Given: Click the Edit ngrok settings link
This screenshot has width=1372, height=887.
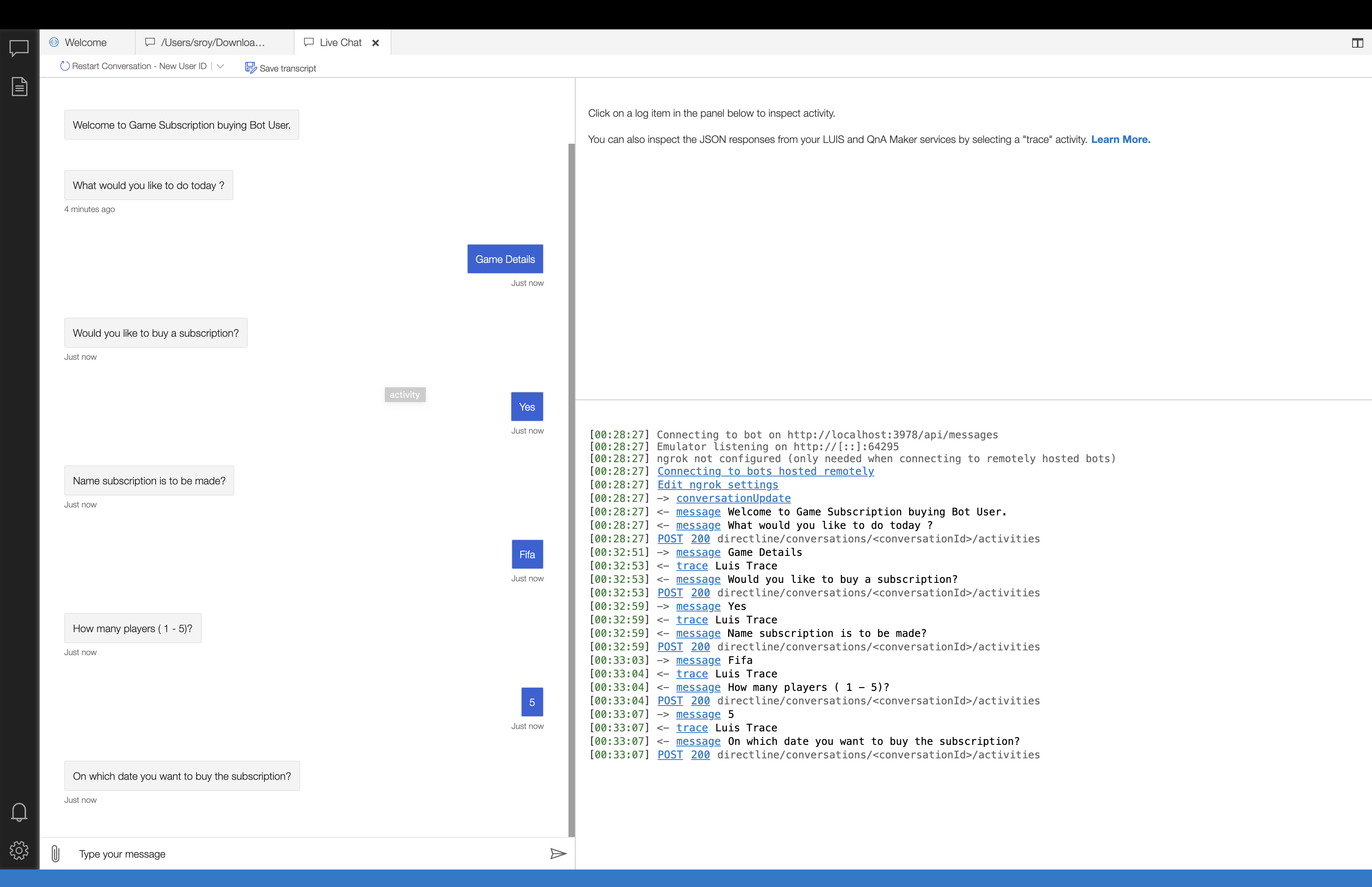Looking at the screenshot, I should coord(717,485).
